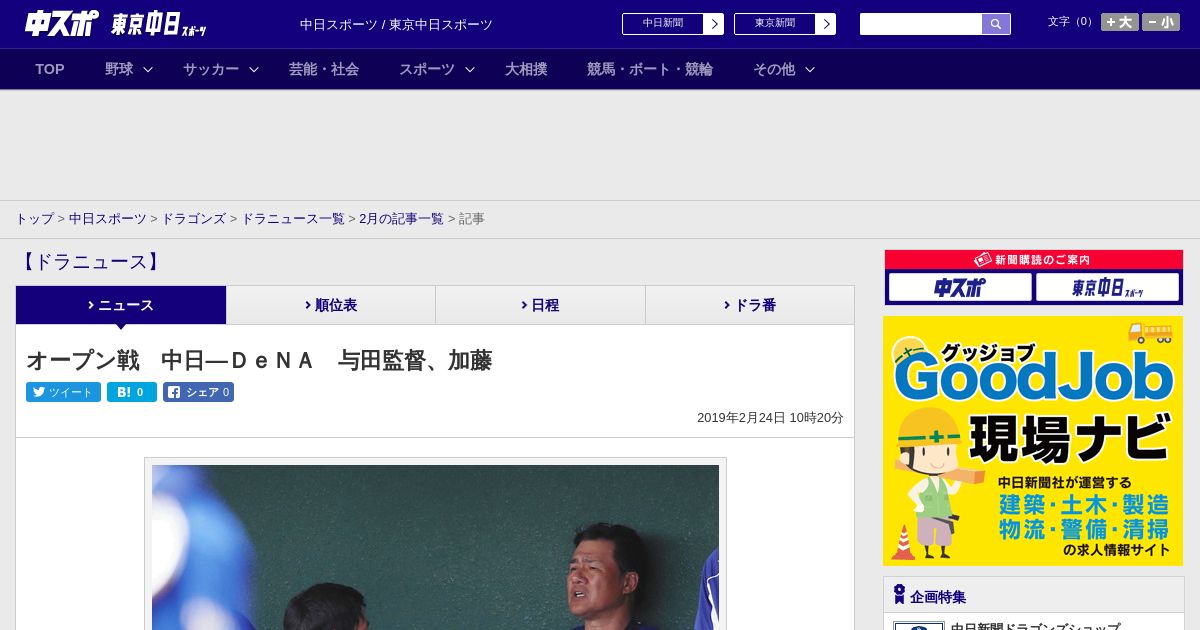
Task: Switch to the ドラ番 tab
Action: 750,305
